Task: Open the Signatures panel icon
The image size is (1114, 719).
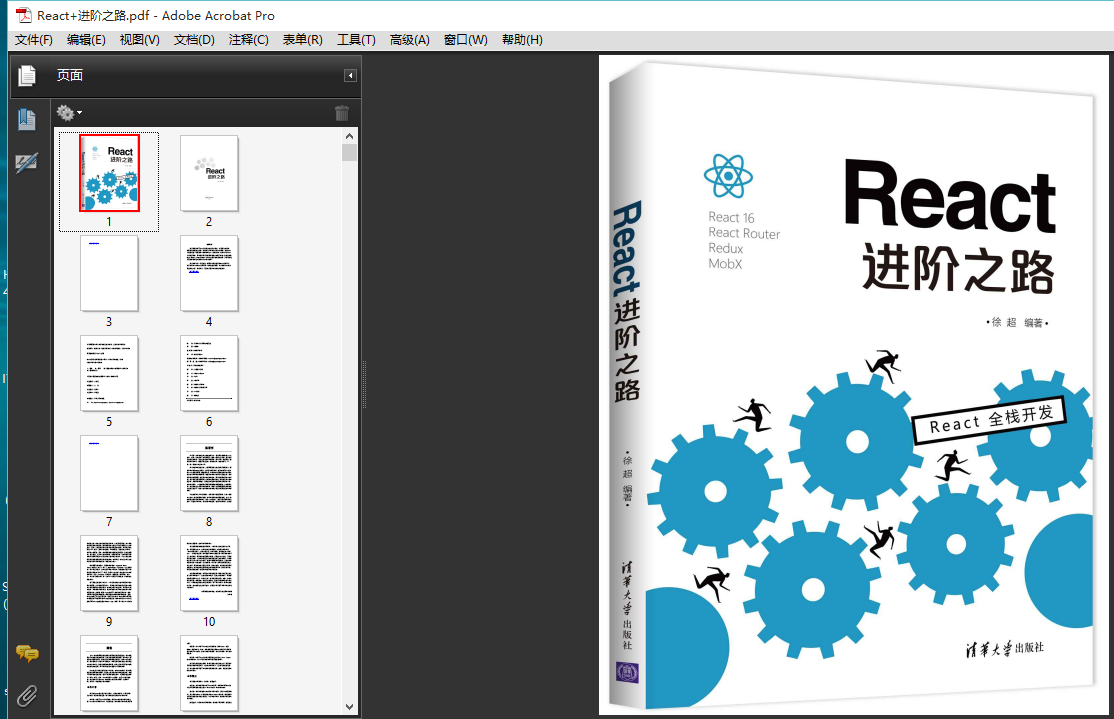Action: tap(27, 163)
